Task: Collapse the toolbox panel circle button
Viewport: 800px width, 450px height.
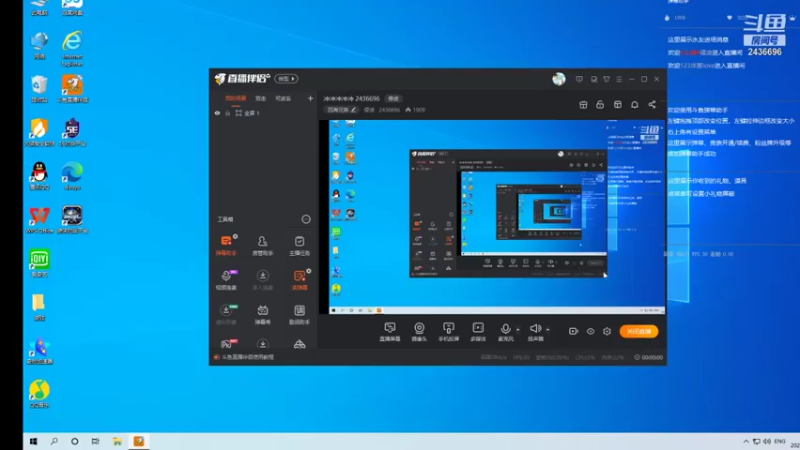Action: (306, 219)
